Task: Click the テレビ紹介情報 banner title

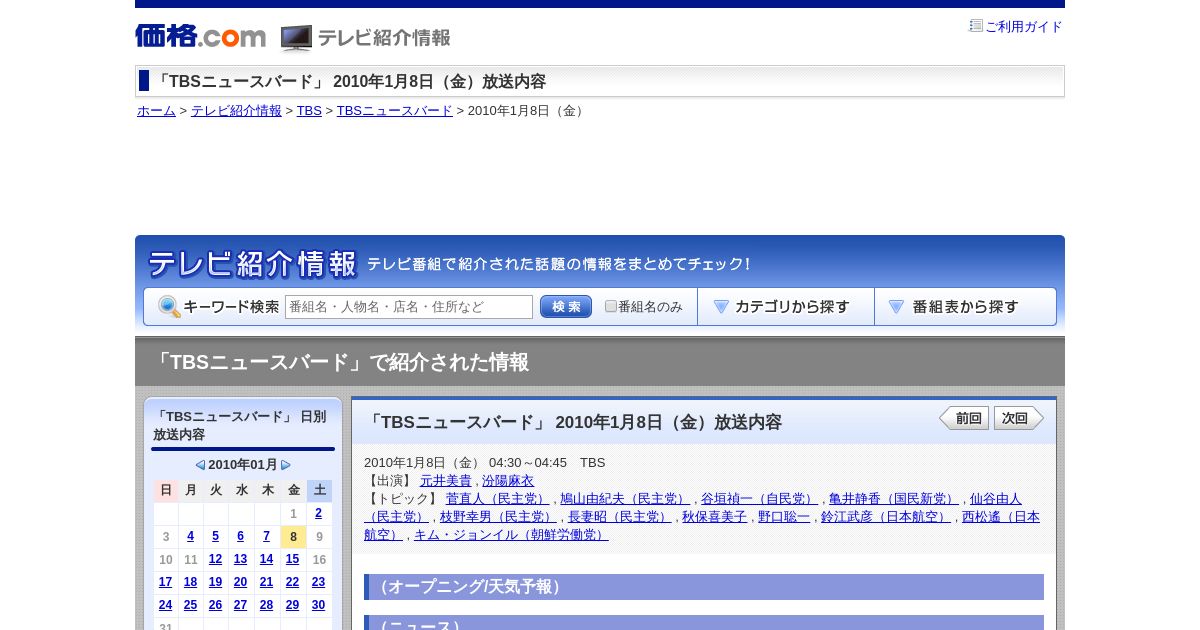Action: tap(252, 264)
